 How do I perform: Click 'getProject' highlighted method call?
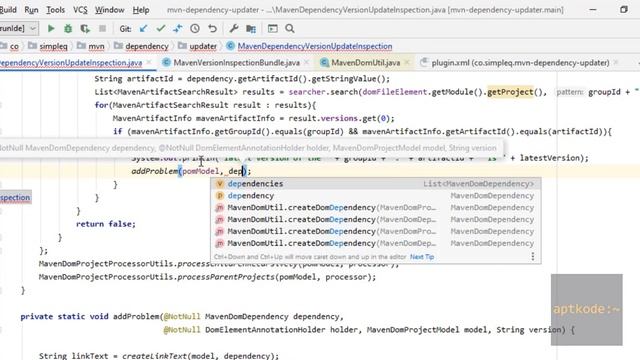[510, 92]
